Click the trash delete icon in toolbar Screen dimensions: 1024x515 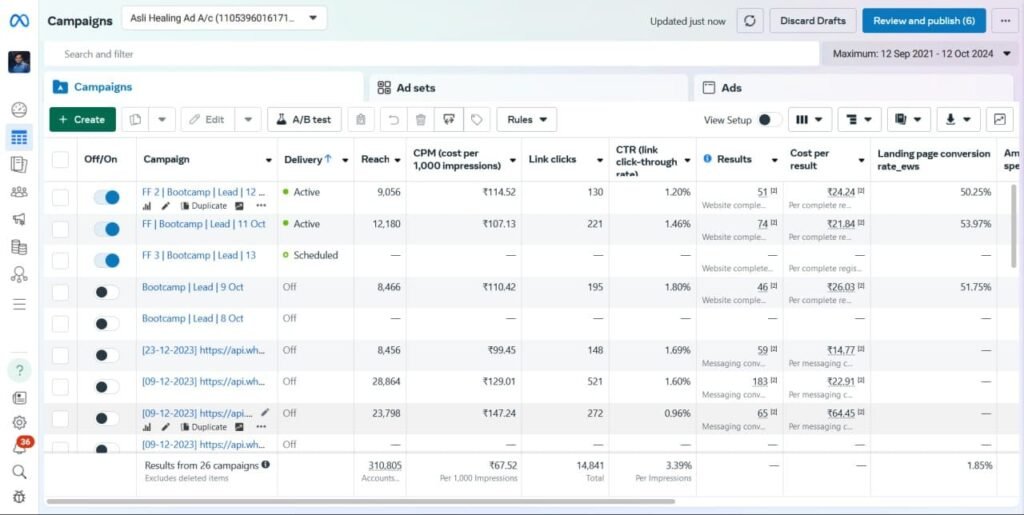tap(420, 120)
